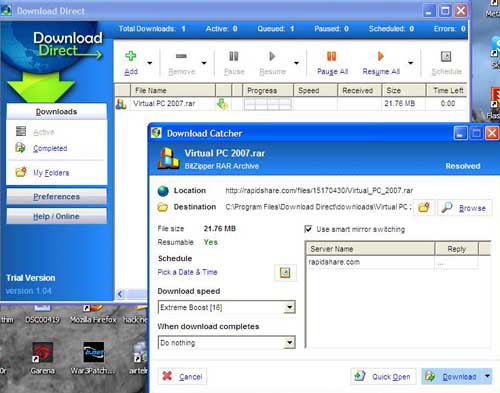Viewport: 500px width, 393px height.
Task: Open the War3Patch desktop shortcut
Action: pyautogui.click(x=93, y=358)
